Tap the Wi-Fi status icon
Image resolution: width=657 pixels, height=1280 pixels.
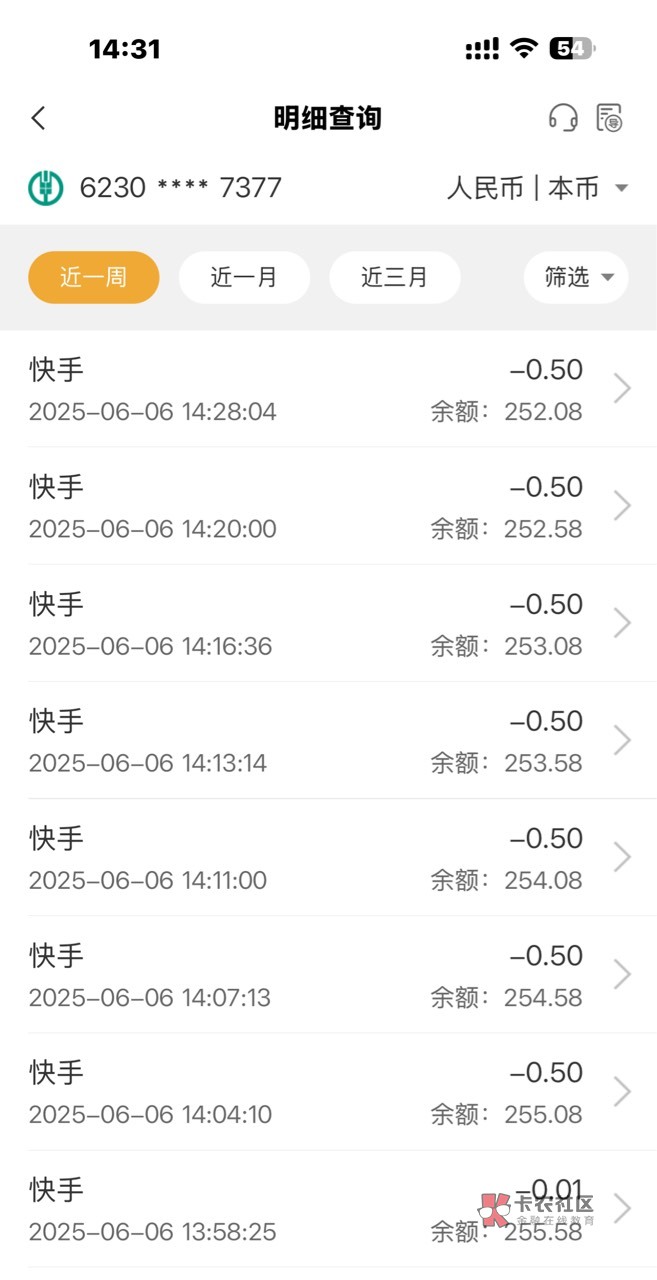coord(523,48)
